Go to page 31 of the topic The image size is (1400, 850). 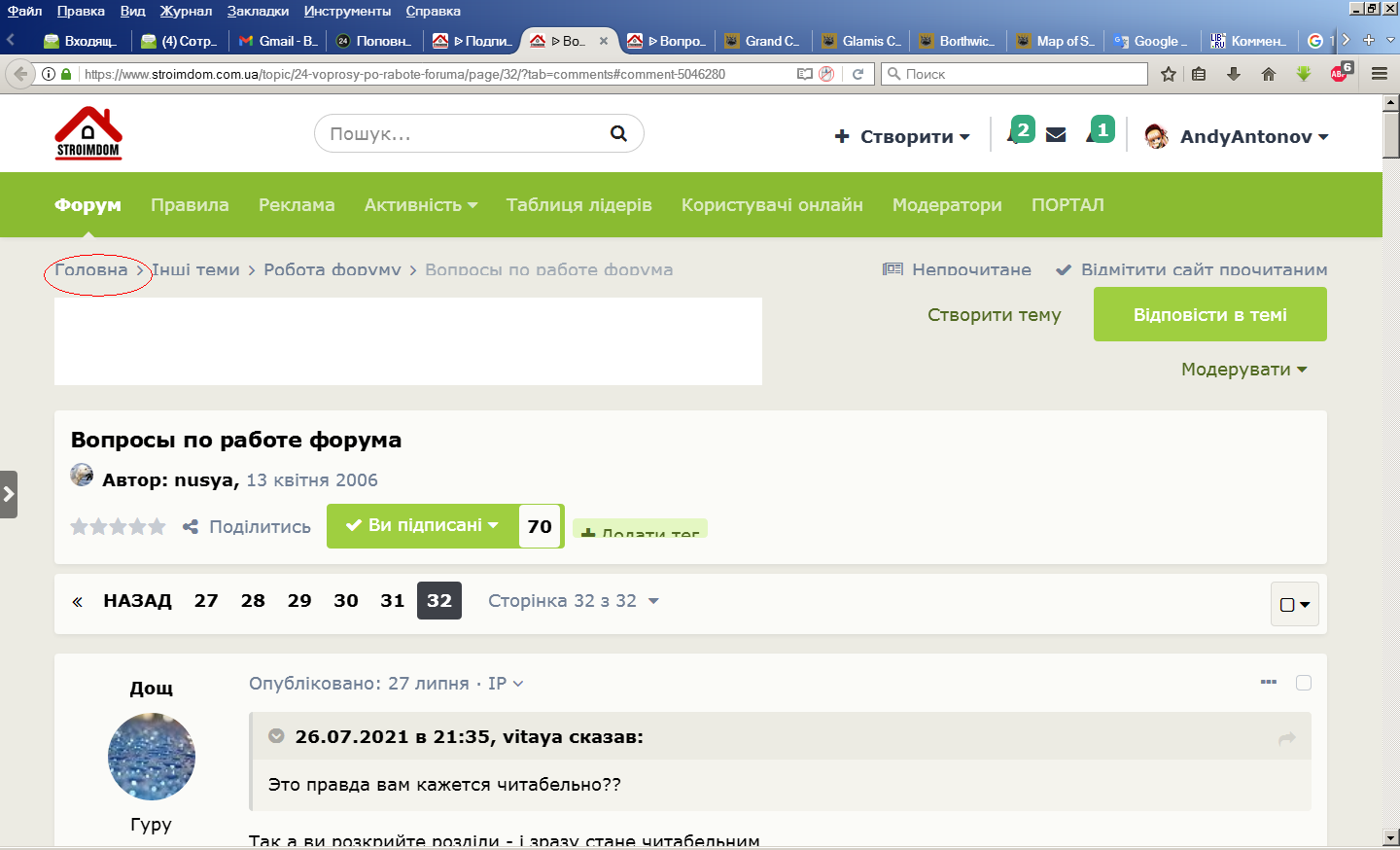click(x=393, y=601)
